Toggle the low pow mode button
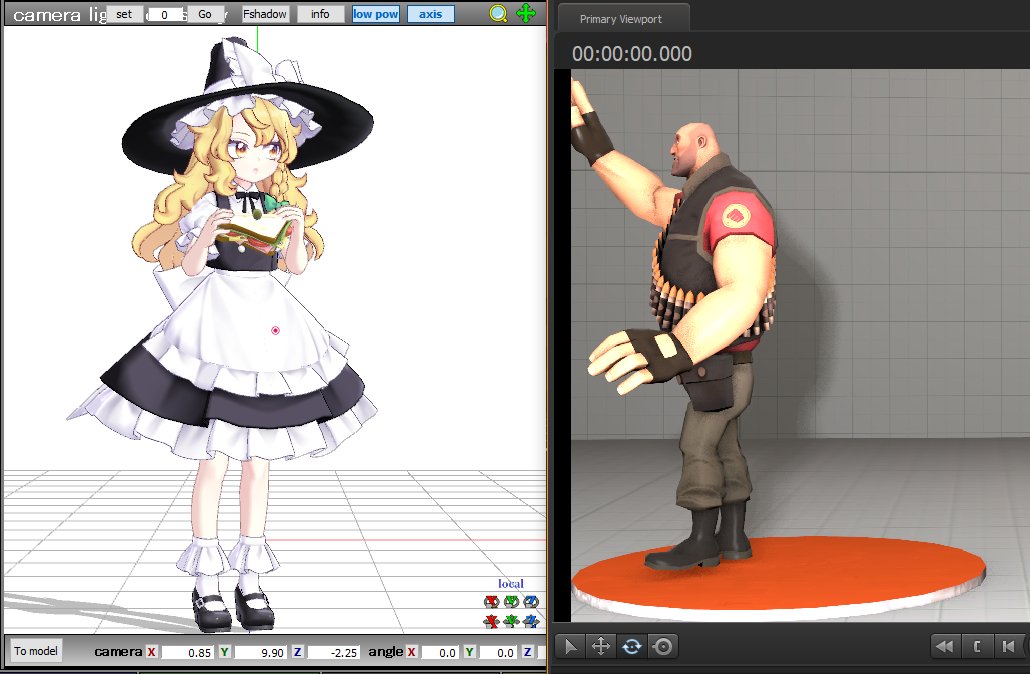 pos(376,14)
